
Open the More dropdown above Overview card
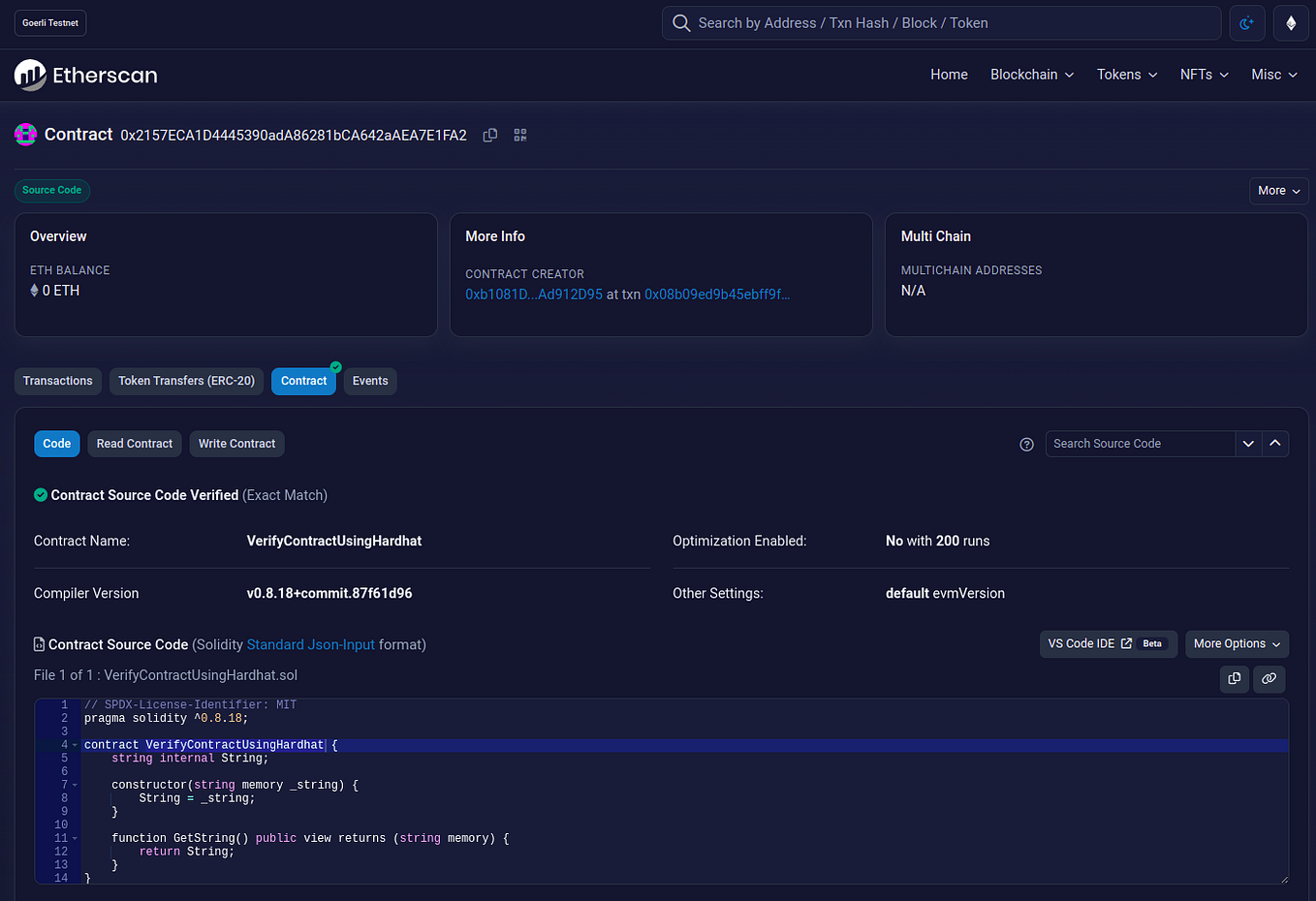[1278, 191]
